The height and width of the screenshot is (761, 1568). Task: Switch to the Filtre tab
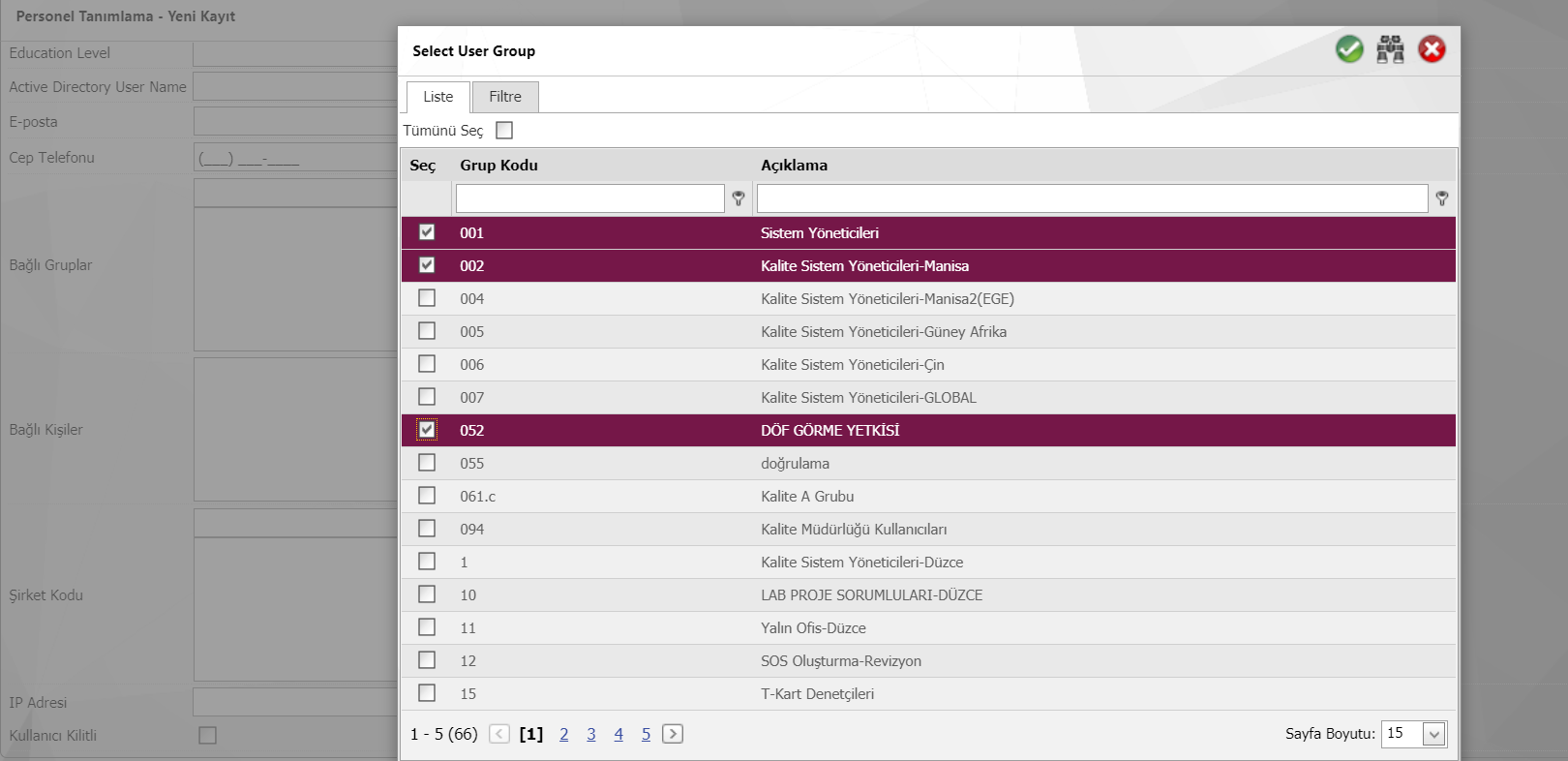click(x=505, y=97)
